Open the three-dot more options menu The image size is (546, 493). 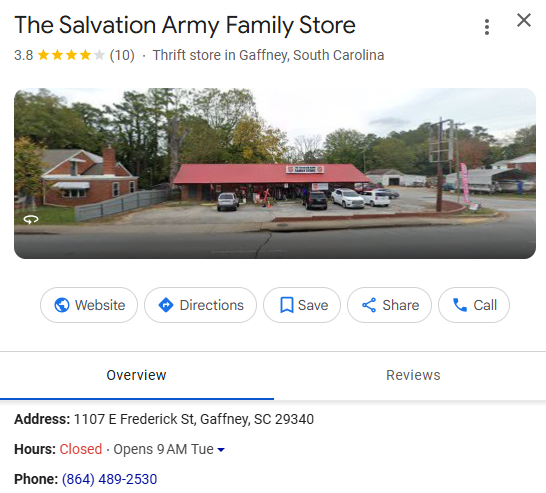pos(487,27)
